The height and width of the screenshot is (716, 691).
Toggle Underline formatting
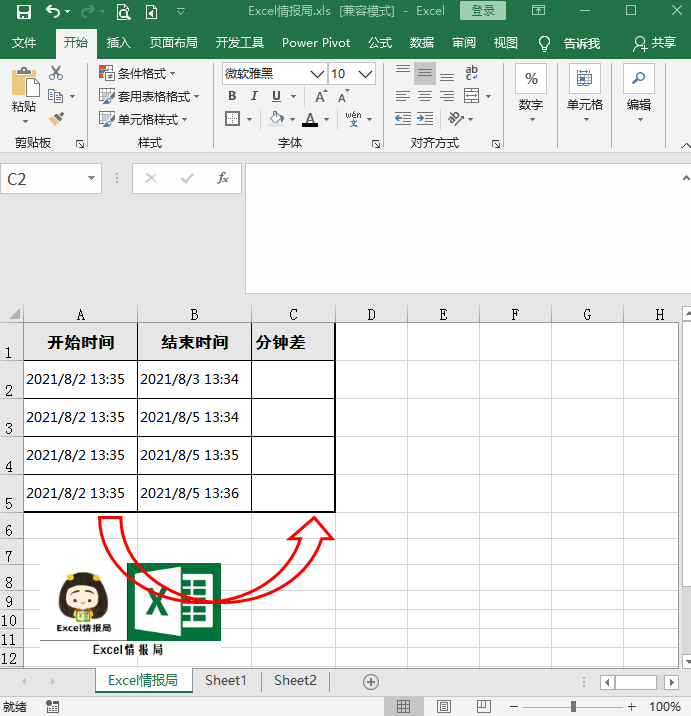276,97
